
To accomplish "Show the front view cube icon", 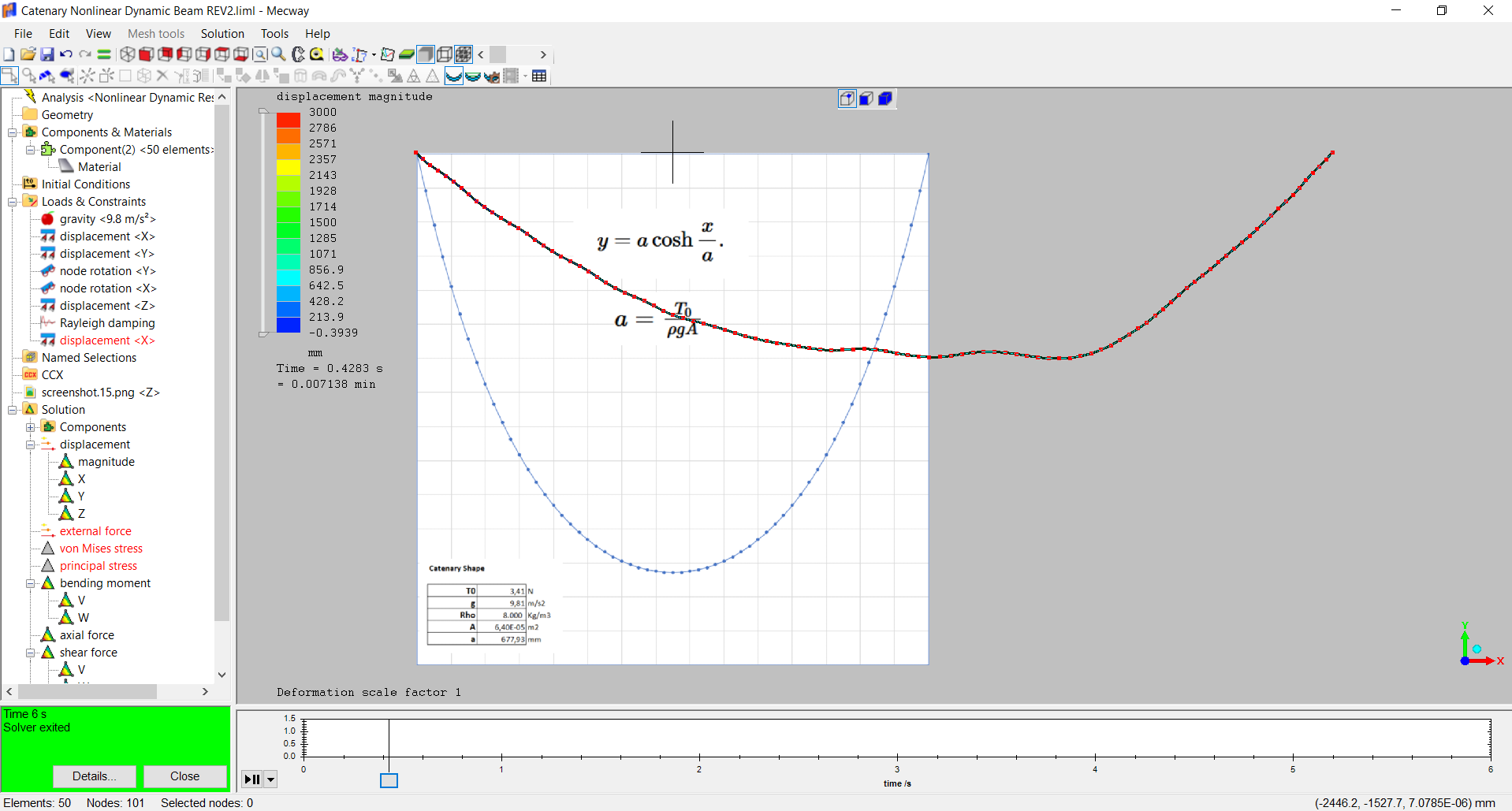I will coord(146,54).
